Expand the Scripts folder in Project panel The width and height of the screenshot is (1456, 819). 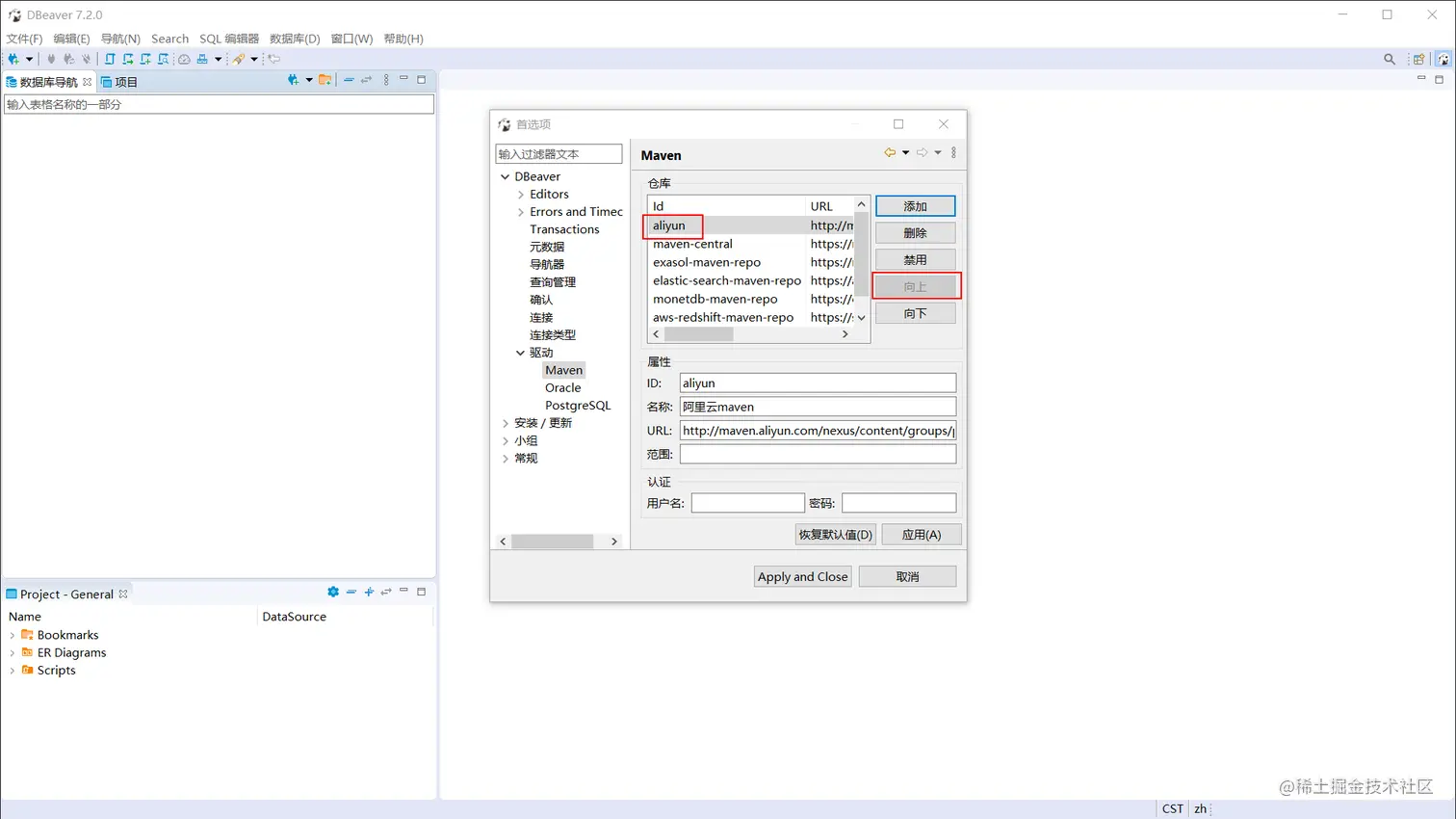(12, 671)
